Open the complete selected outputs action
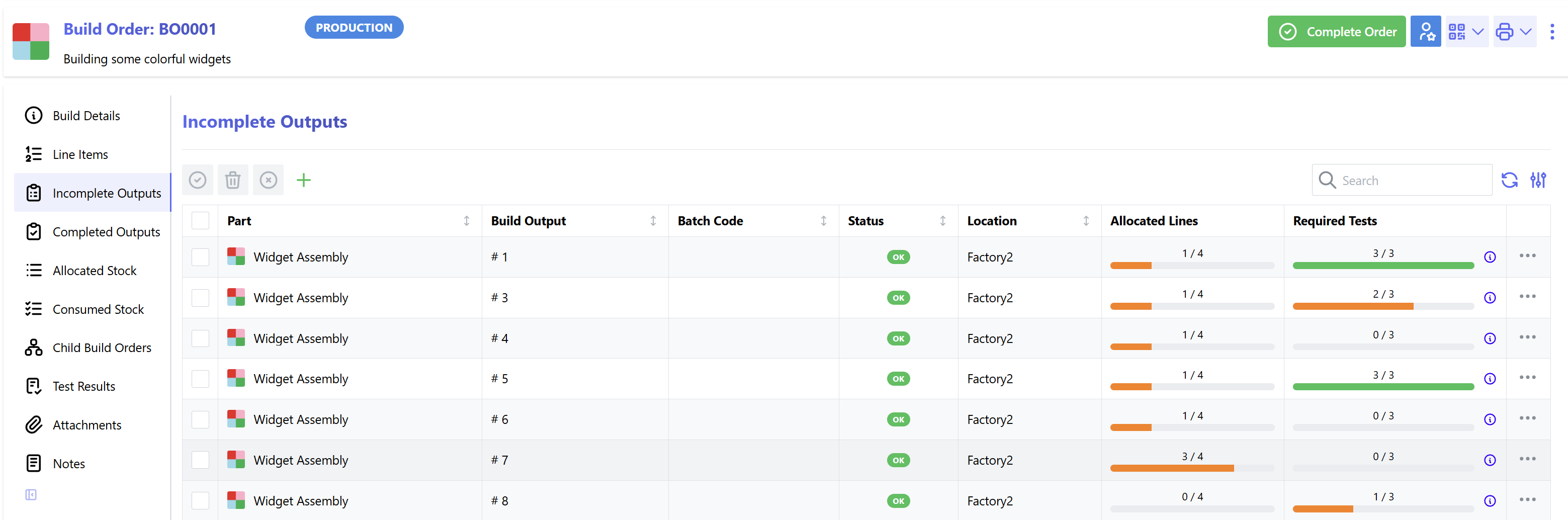 (197, 180)
